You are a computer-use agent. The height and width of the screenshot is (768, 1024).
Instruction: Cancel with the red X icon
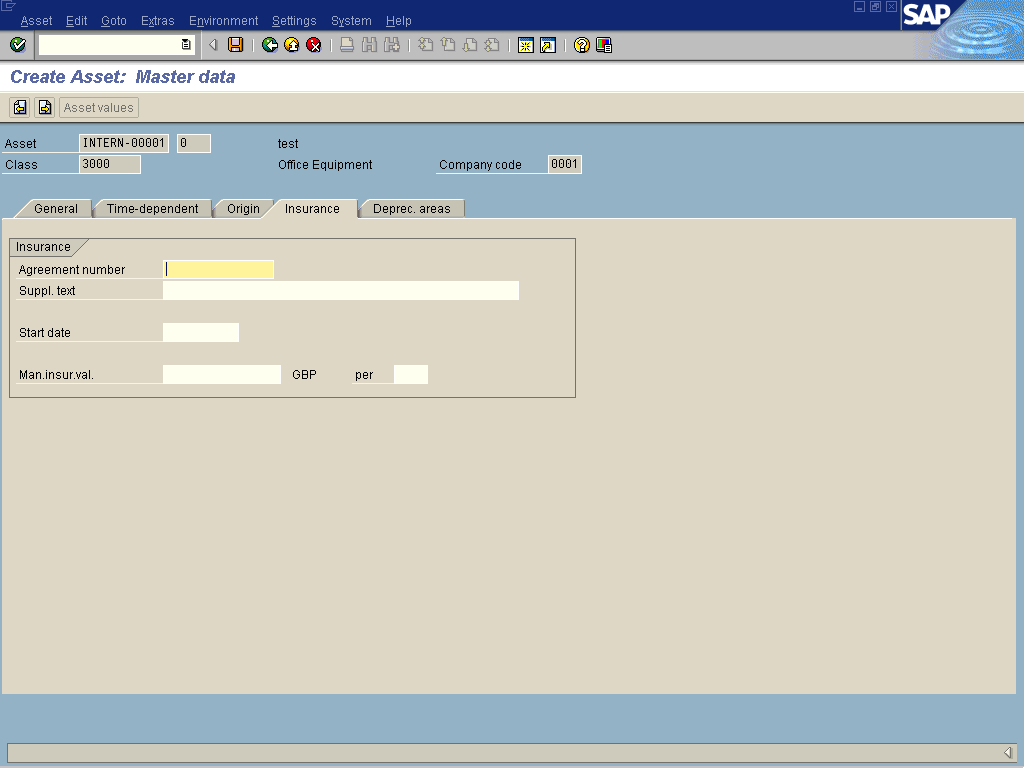click(x=314, y=45)
